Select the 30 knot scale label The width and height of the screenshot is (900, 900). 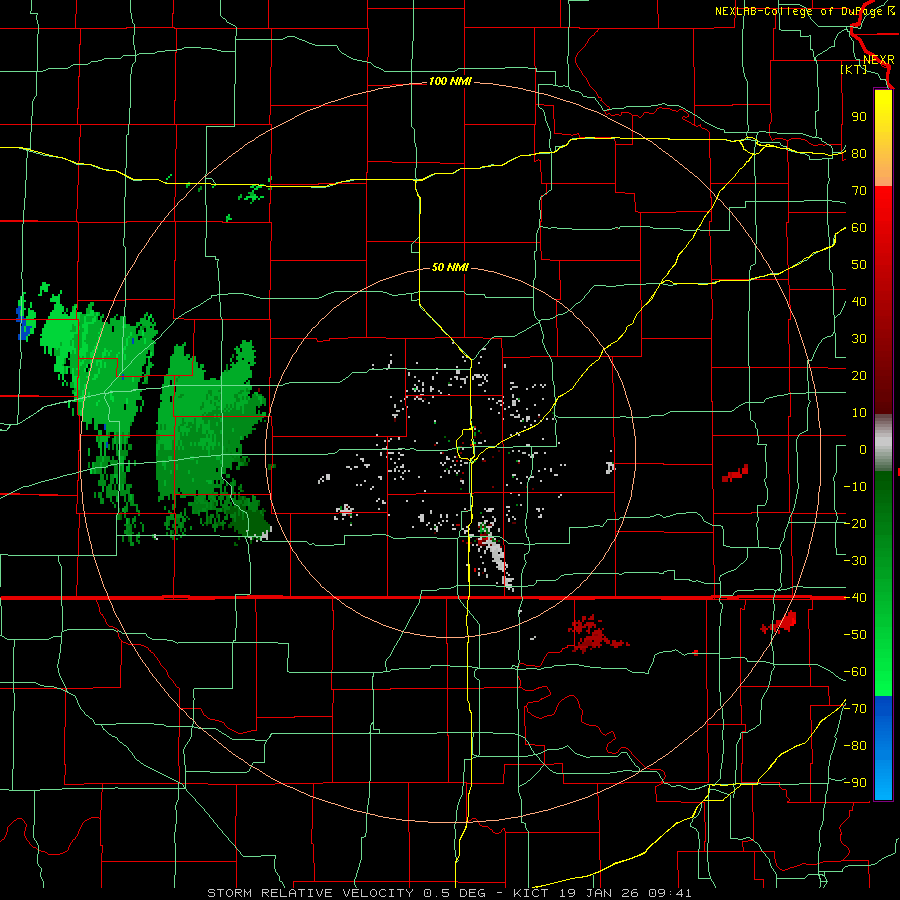(x=859, y=339)
